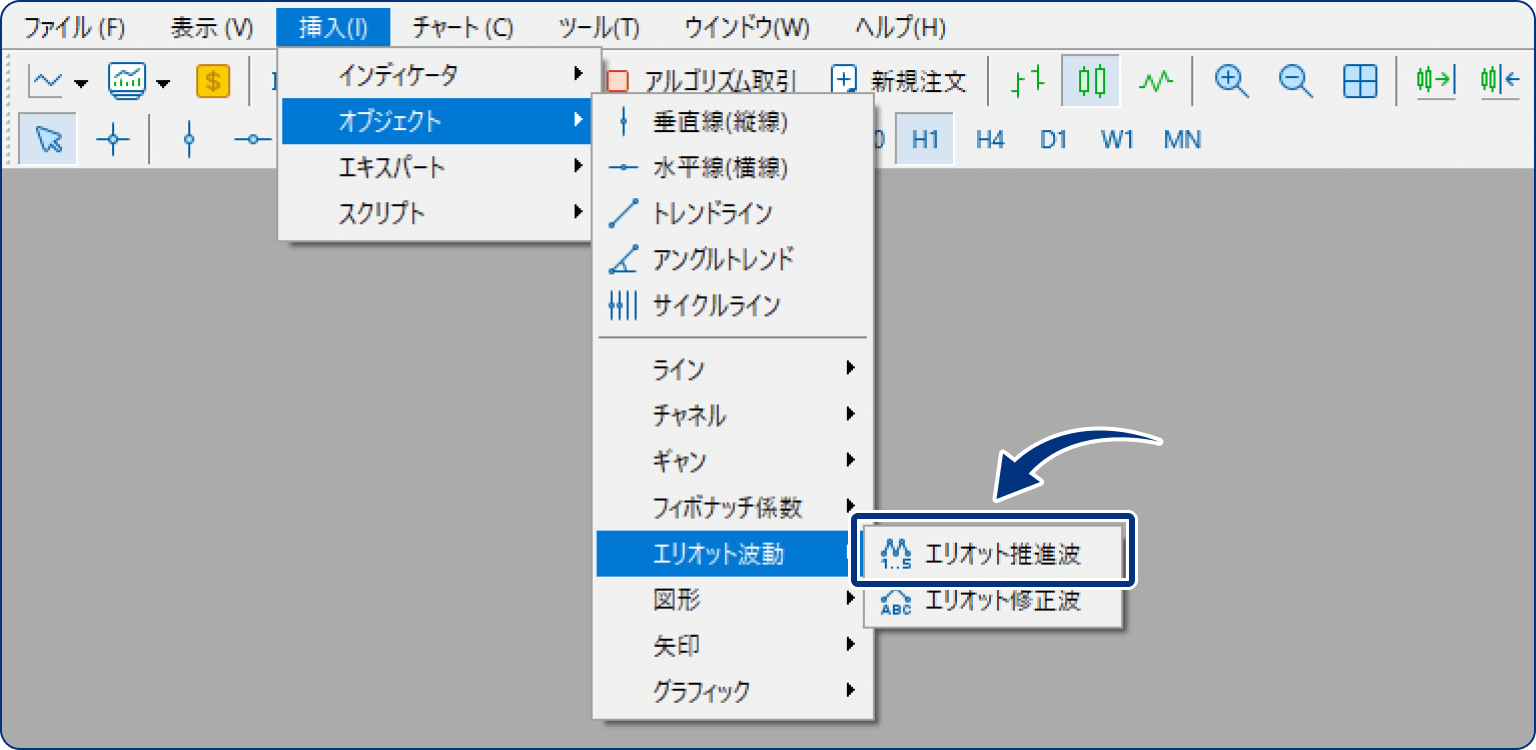Expand the インディケータ submenu
The image size is (1536, 750).
[437, 74]
